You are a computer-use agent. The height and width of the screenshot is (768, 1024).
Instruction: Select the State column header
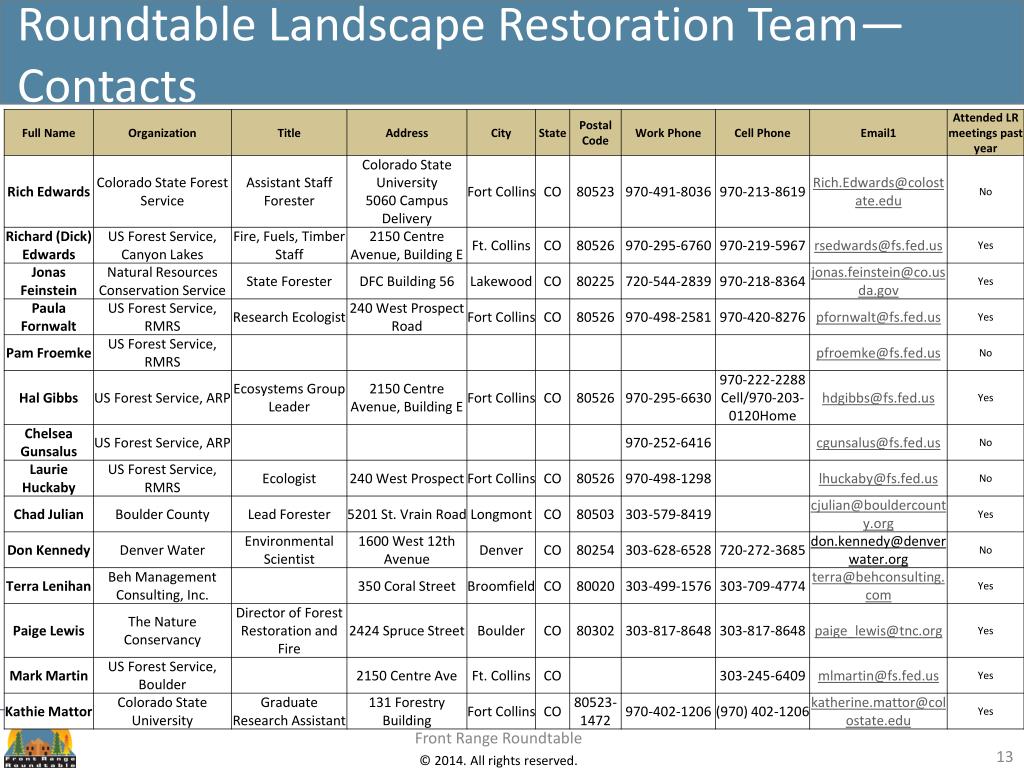552,133
